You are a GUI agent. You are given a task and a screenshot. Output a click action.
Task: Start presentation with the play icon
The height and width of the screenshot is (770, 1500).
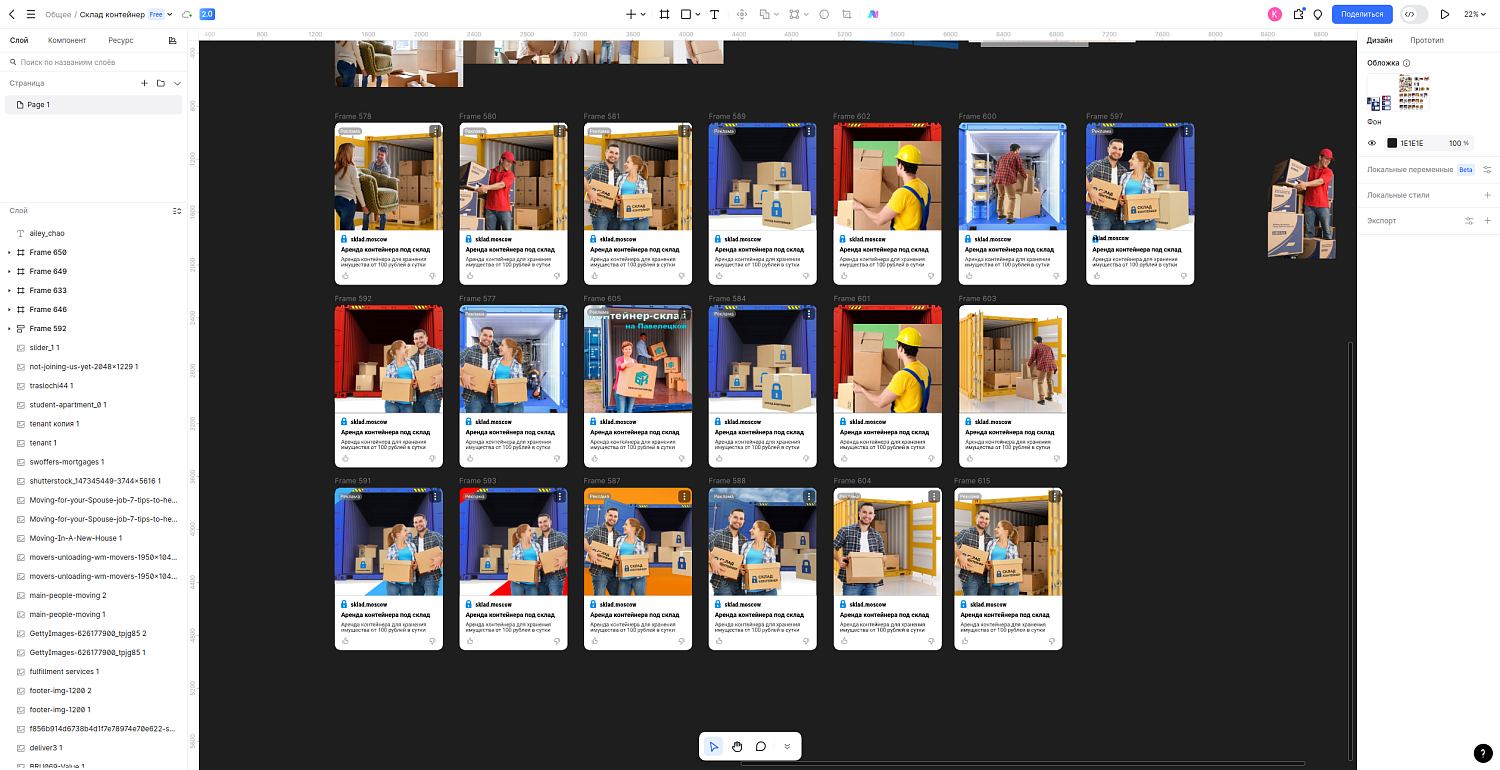tap(1444, 14)
